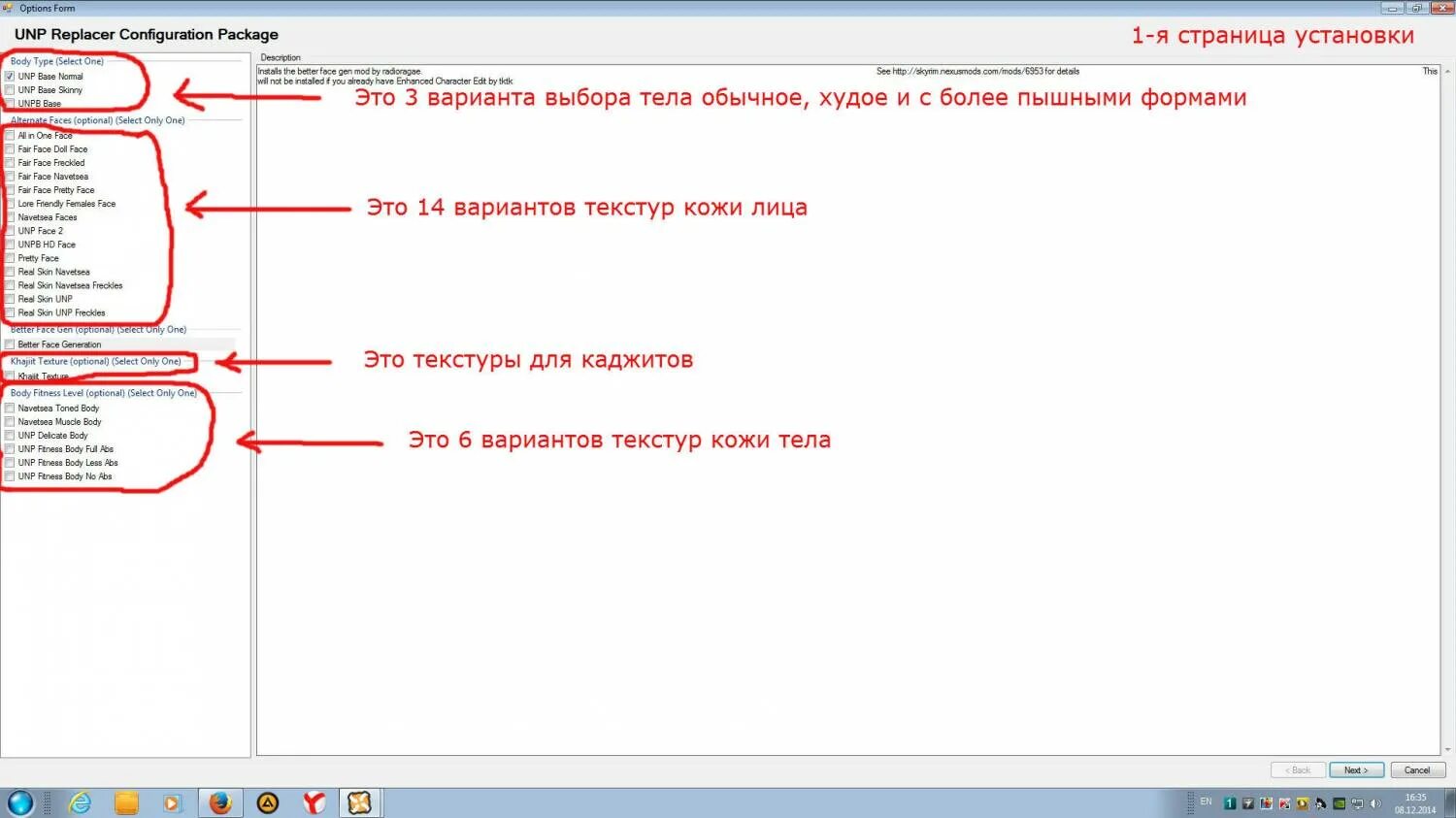Open Yandex browser from the taskbar
1456x818 pixels.
tap(314, 802)
